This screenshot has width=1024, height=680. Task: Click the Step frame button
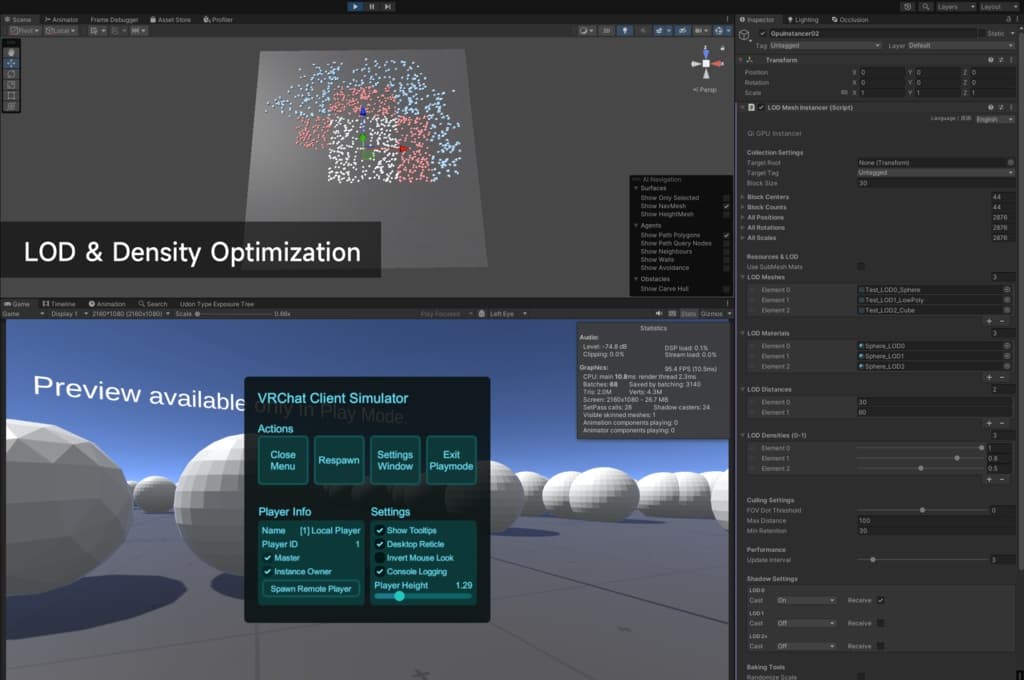pos(389,6)
